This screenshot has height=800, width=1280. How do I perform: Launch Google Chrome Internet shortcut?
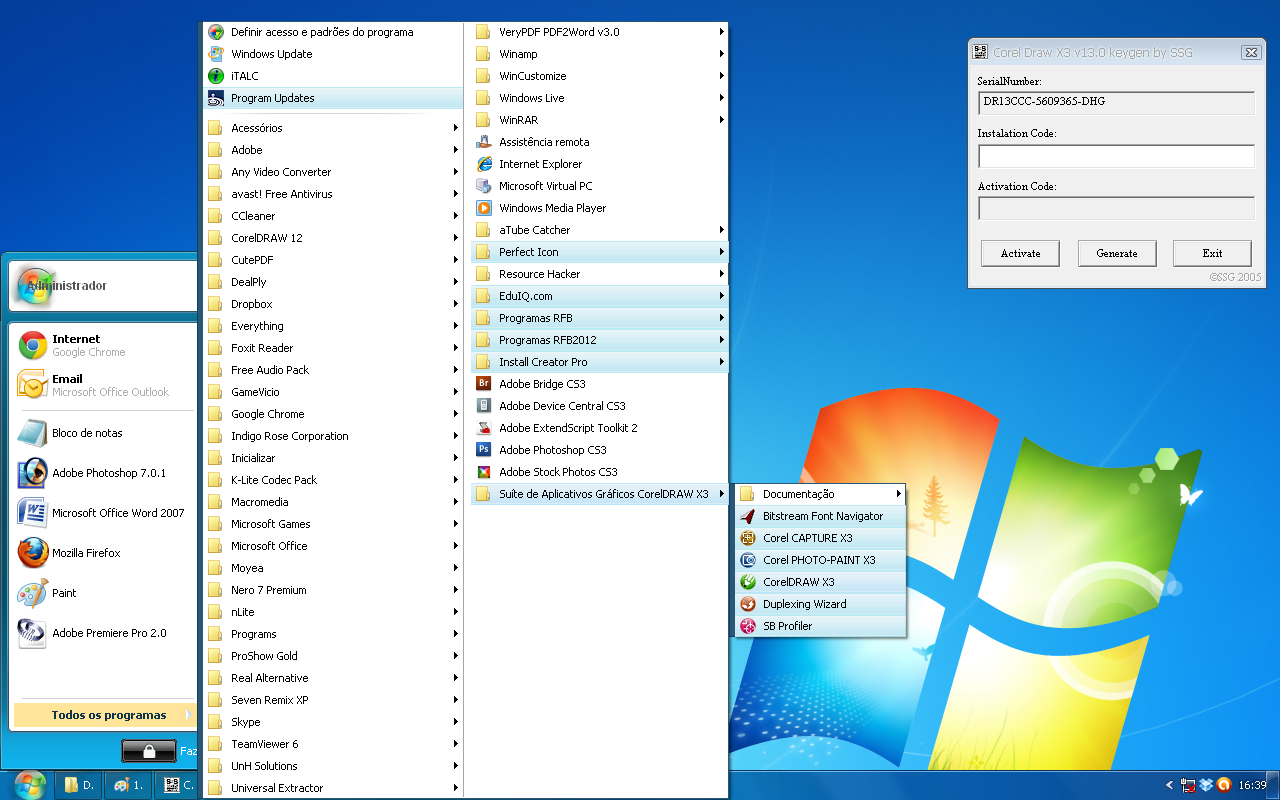104,345
